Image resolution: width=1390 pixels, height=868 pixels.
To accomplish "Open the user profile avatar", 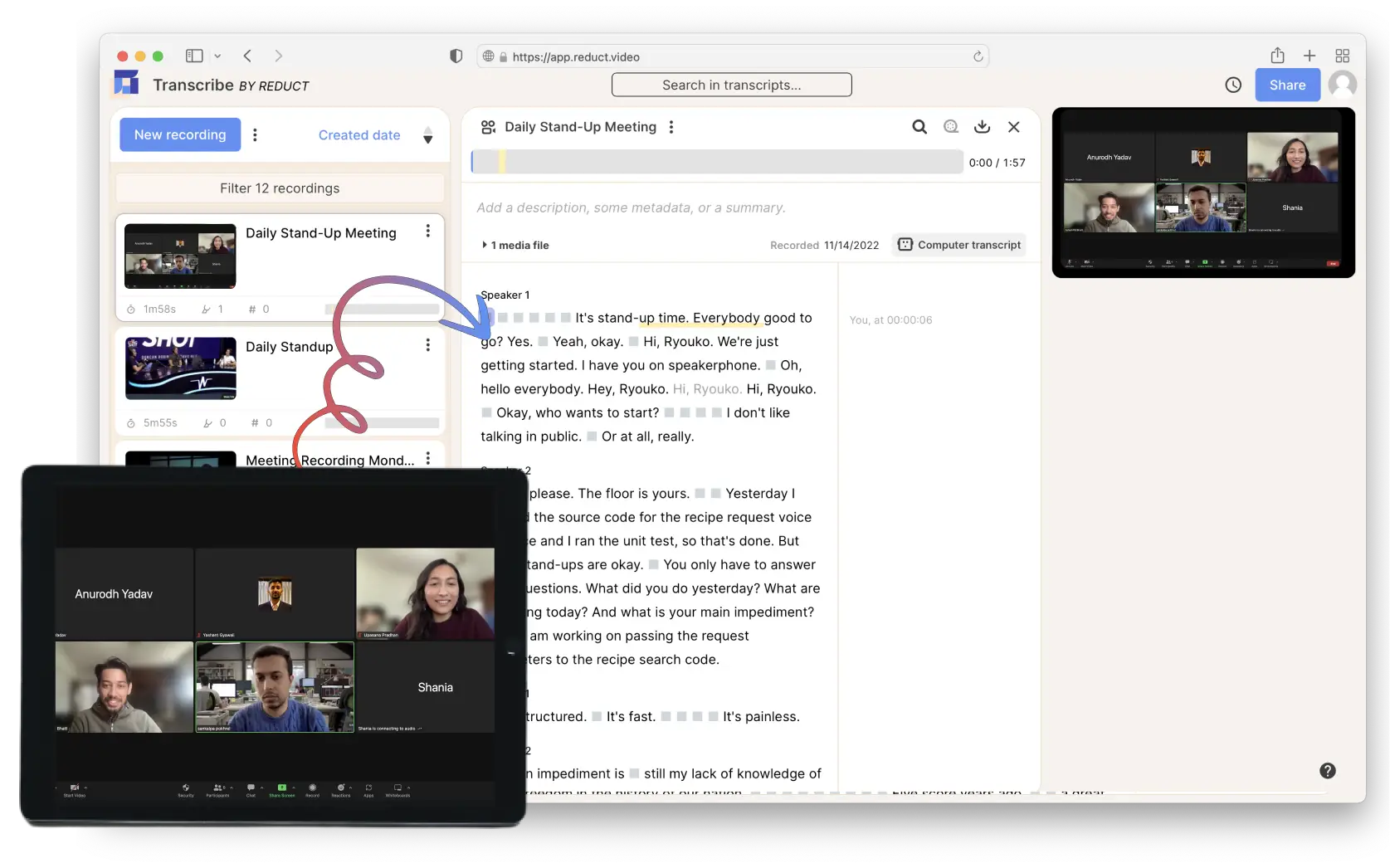I will point(1342,85).
